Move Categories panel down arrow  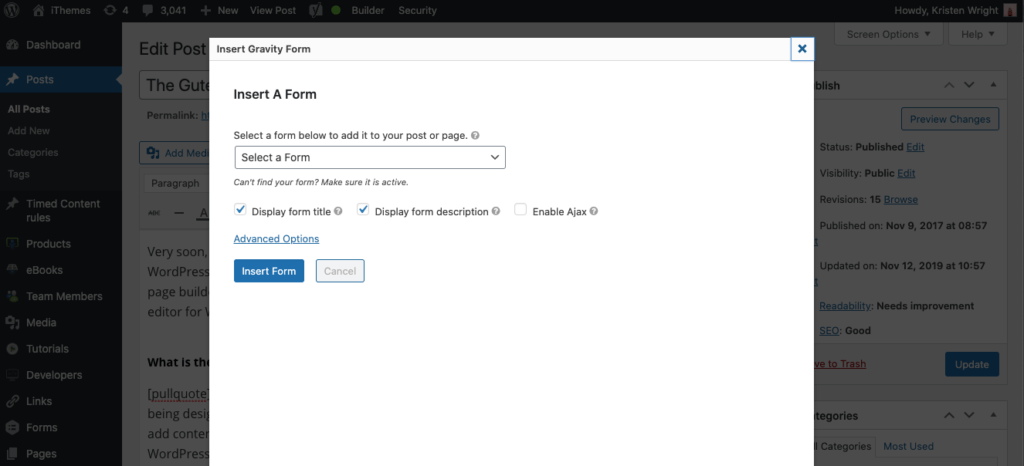pos(969,415)
